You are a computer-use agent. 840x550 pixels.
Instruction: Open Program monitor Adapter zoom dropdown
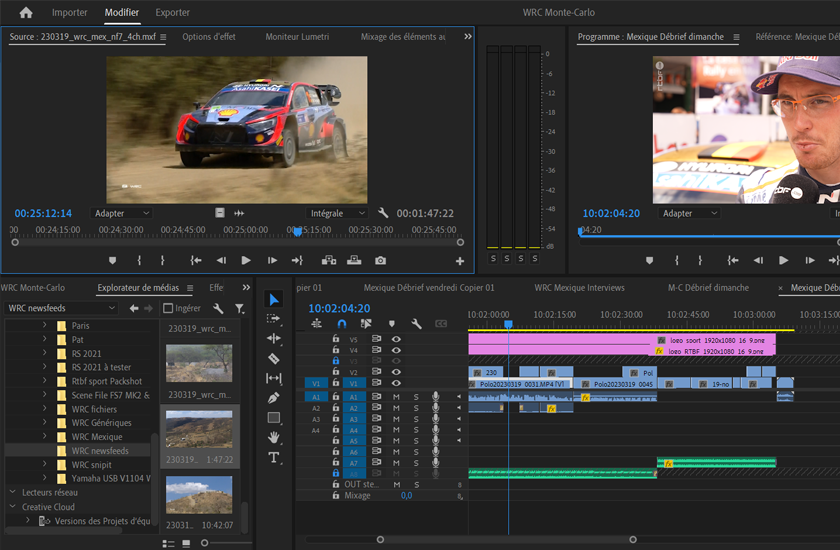(x=689, y=213)
